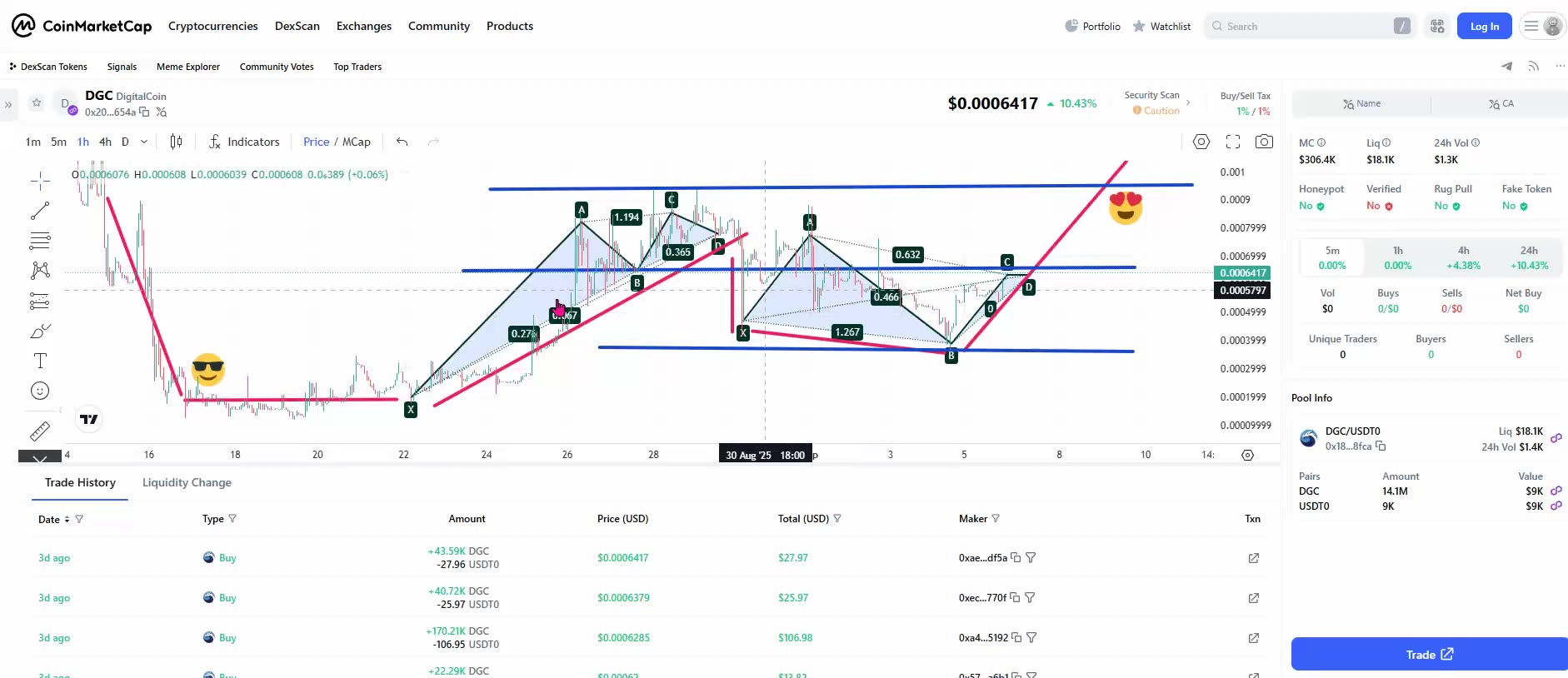
Task: Open the hamburger profile menu
Action: point(1542,27)
